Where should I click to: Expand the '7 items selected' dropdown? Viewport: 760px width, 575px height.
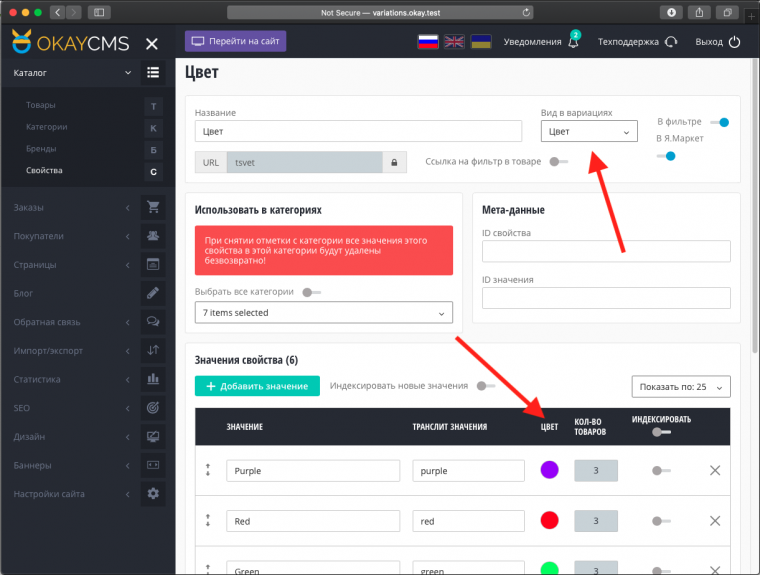[x=323, y=313]
